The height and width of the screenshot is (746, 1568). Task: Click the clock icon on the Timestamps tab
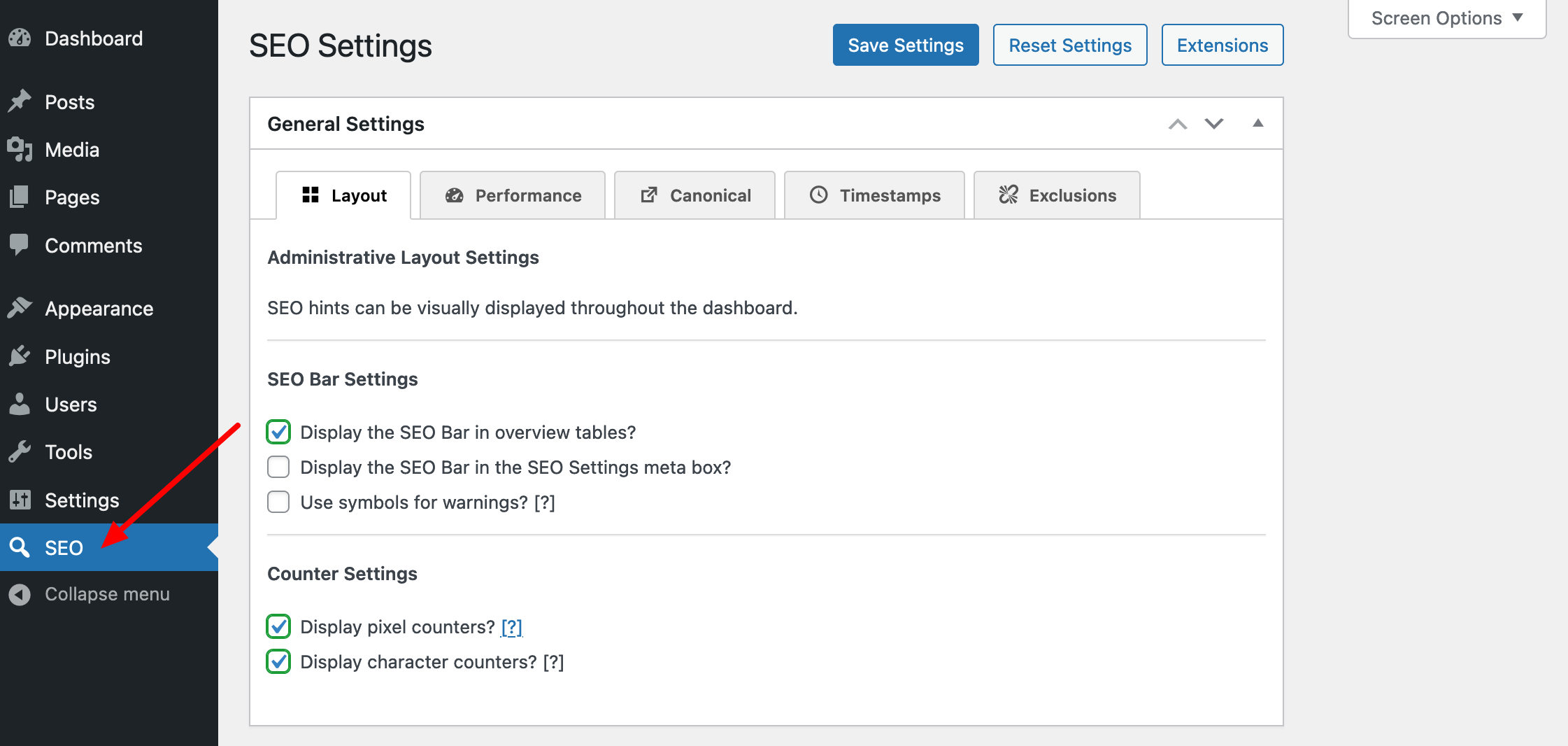click(x=817, y=195)
